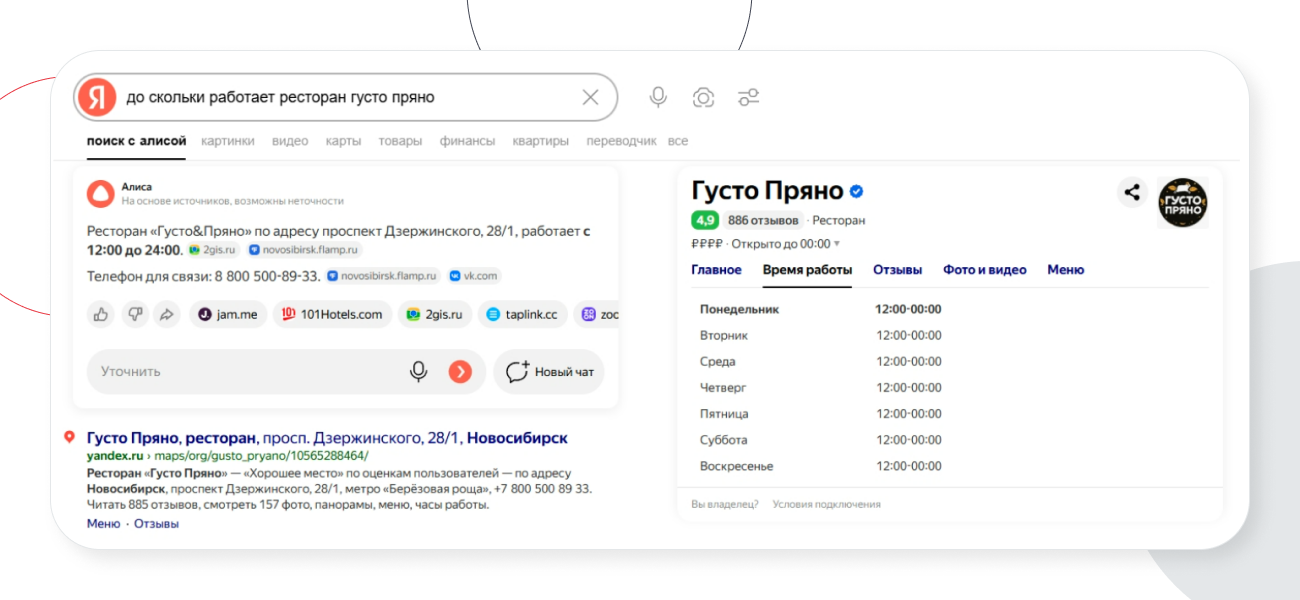Expand the 'Открыто до 00:00' hours dropdown
Viewport: 1300px width, 600px height.
[x=837, y=244]
